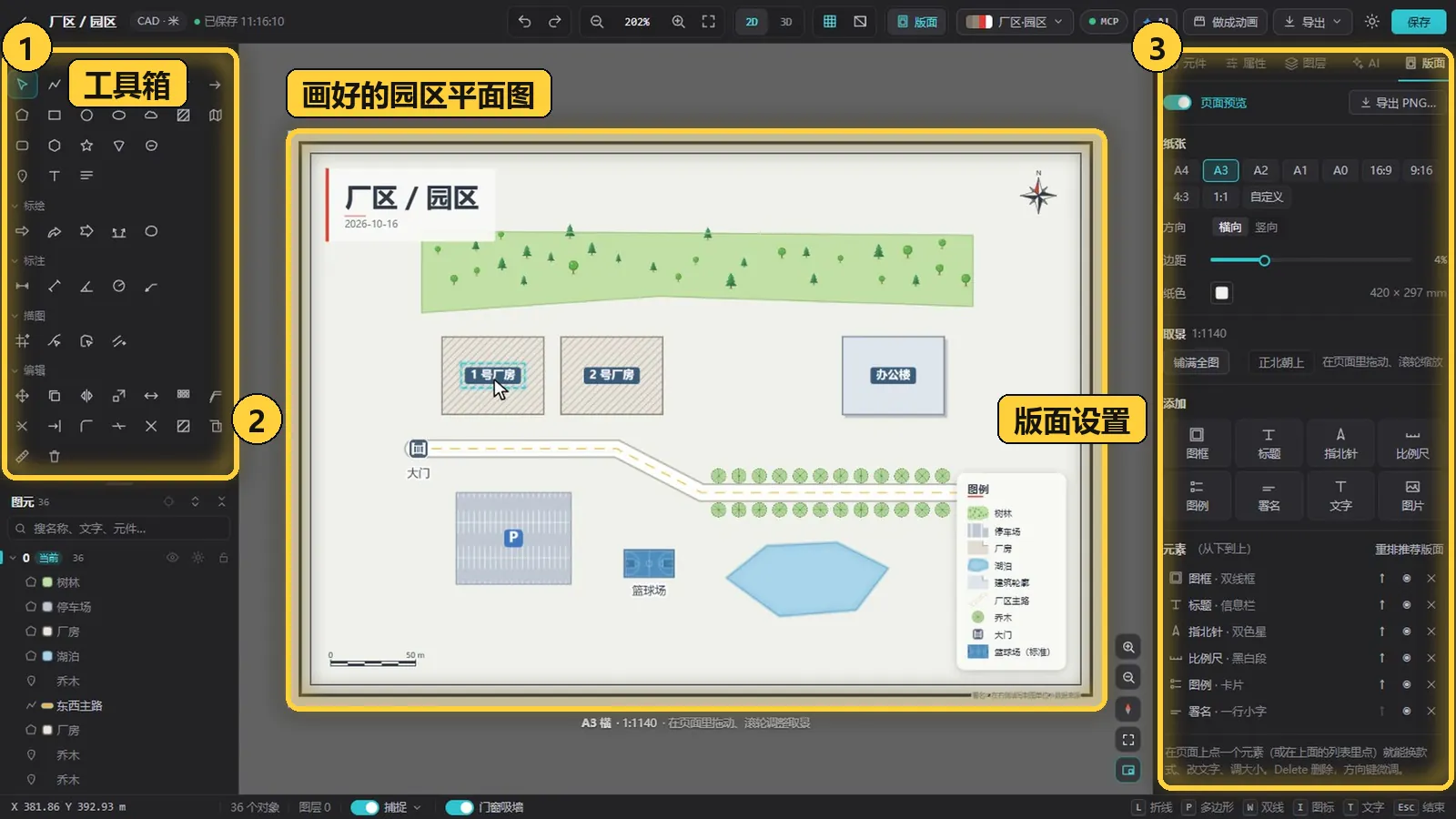Toggle the 捕捉 snap switch in status bar
The width and height of the screenshot is (1456, 819).
coord(365,807)
